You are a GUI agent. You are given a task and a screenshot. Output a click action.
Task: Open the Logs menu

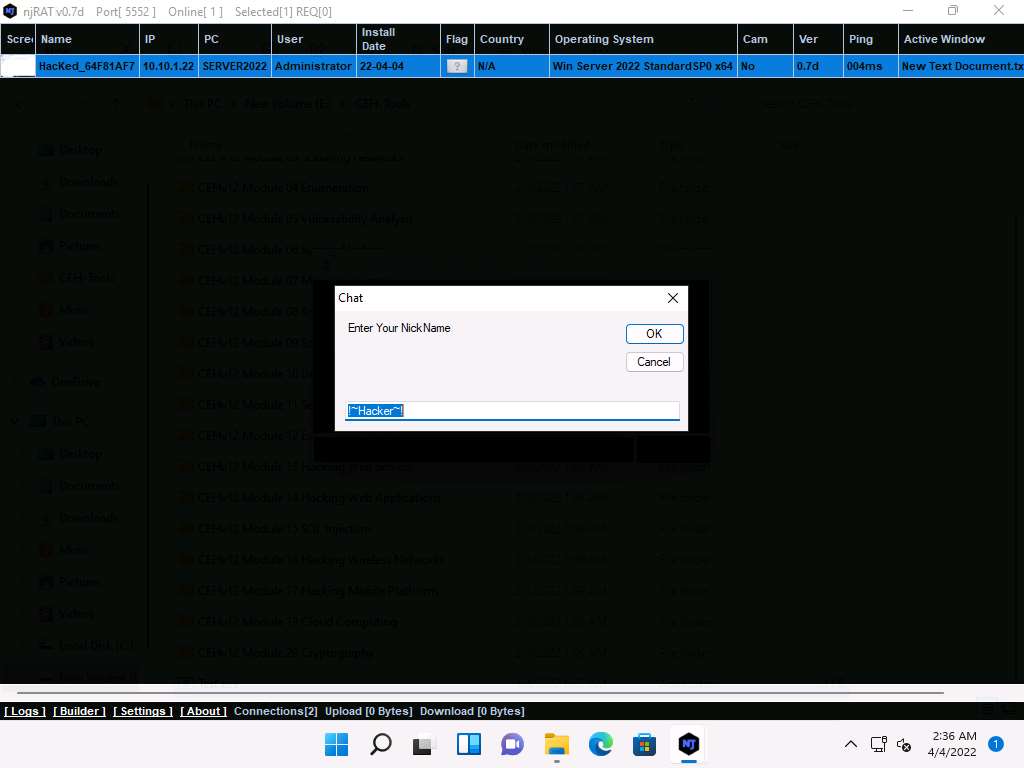[25, 711]
